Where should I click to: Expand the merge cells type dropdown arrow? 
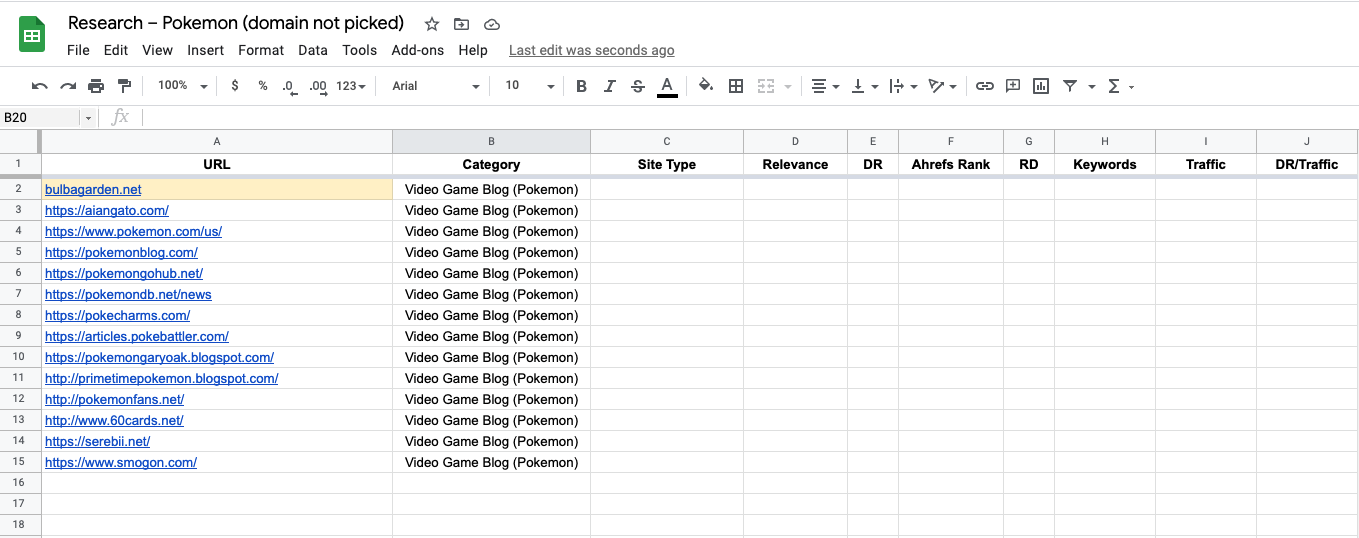790,87
